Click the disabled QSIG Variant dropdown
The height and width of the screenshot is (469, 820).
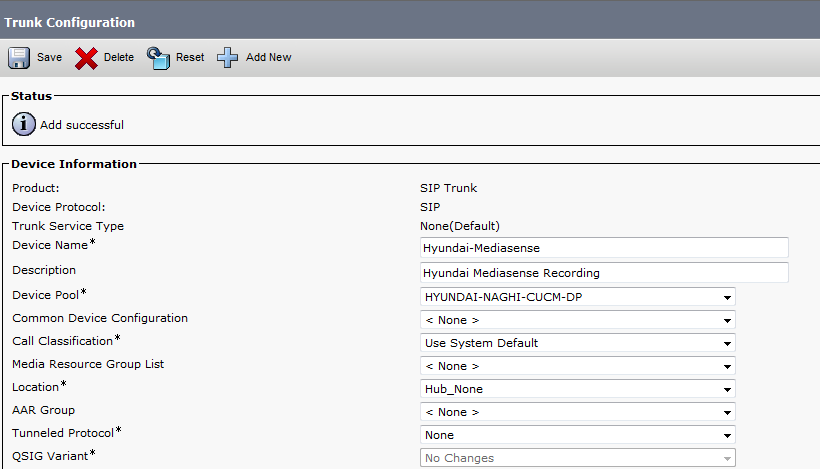(577, 458)
